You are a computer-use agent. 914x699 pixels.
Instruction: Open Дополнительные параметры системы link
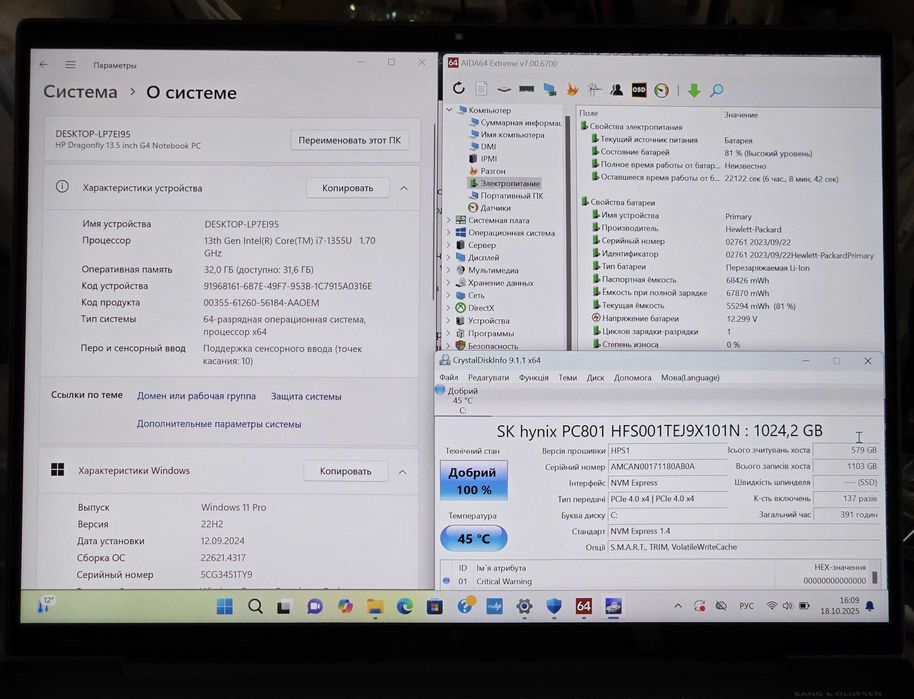(x=219, y=424)
